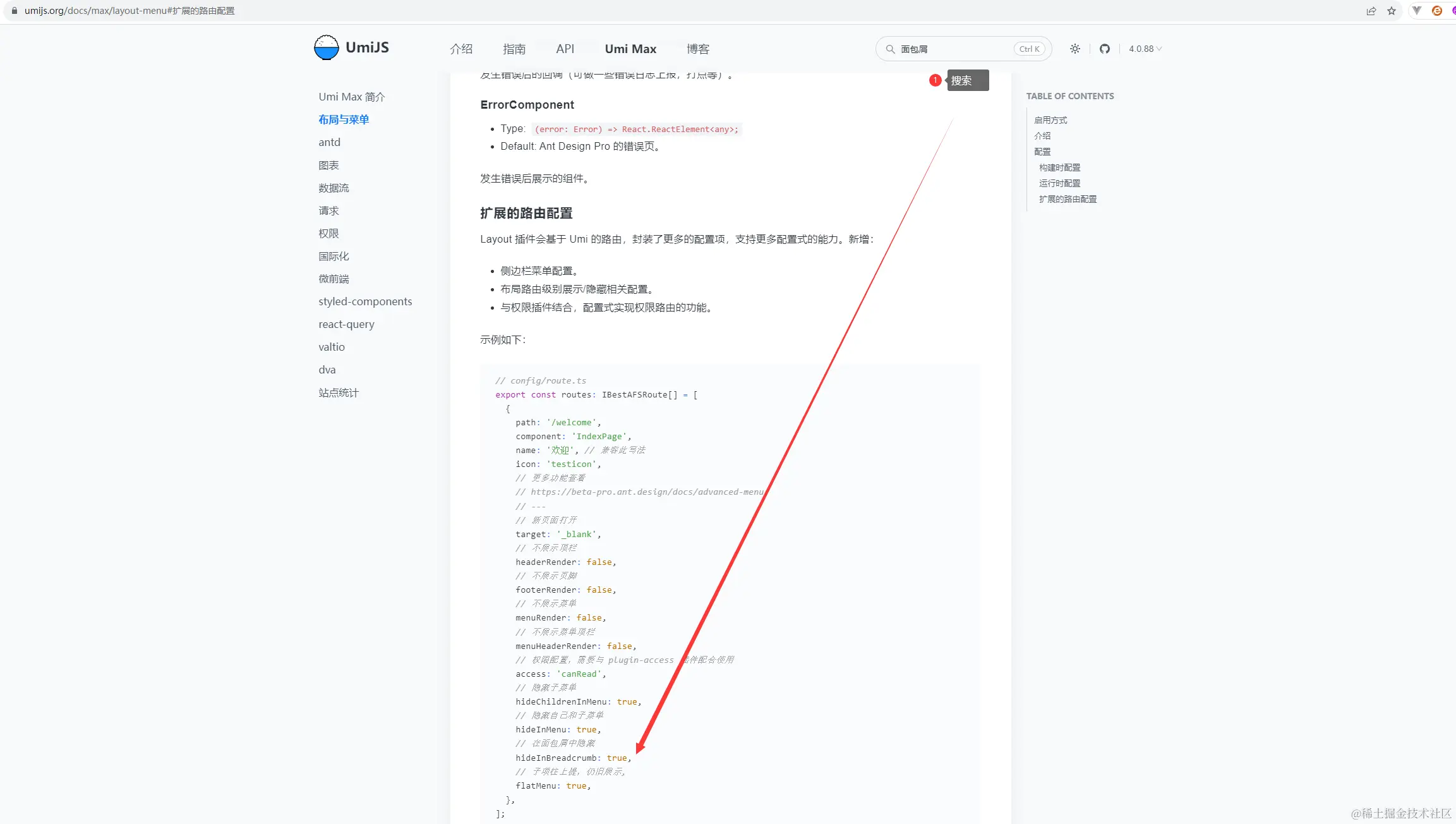Click the hideInBreadcrumb: true code line
The image size is (1456, 824).
tap(573, 758)
